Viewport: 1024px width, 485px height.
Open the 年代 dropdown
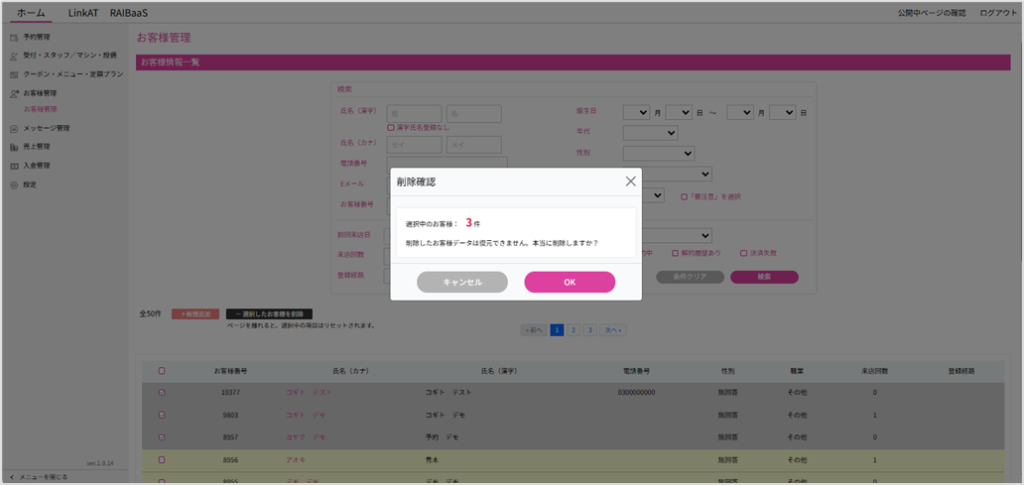click(x=650, y=132)
